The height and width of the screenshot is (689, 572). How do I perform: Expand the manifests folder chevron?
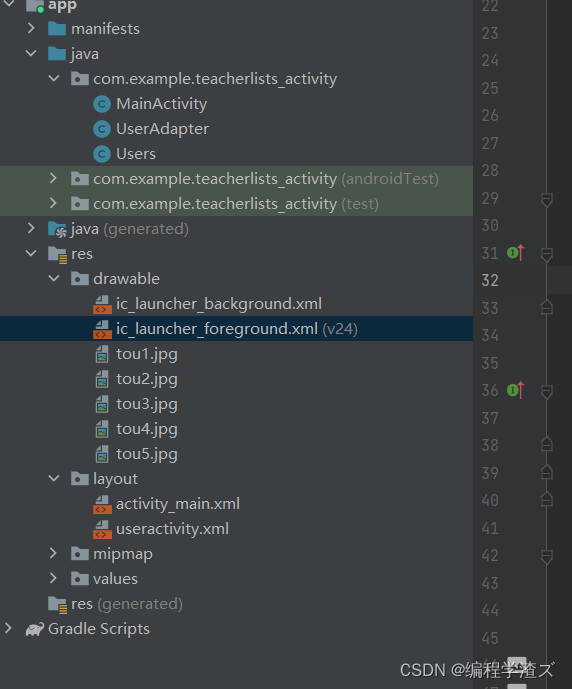[31, 29]
